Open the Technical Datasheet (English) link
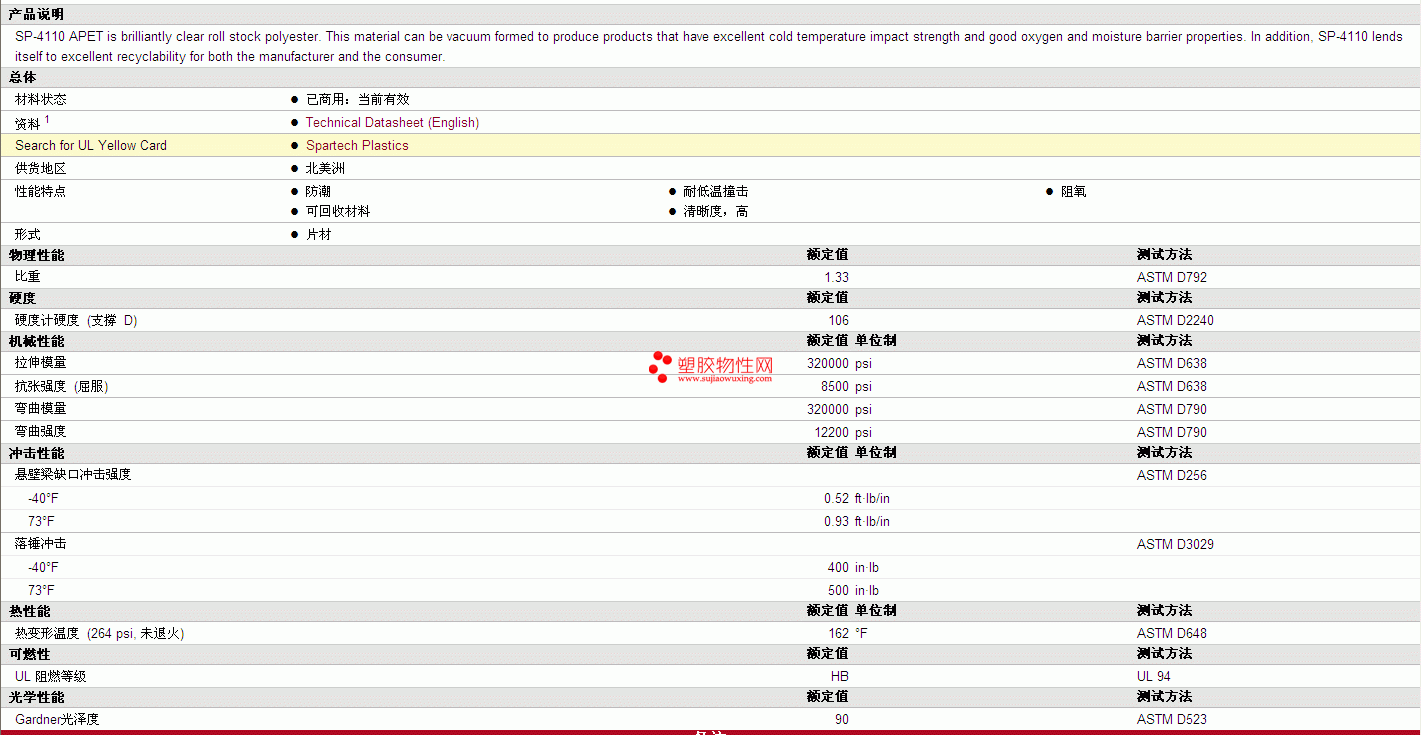Screen dimensions: 1421x735 [392, 122]
